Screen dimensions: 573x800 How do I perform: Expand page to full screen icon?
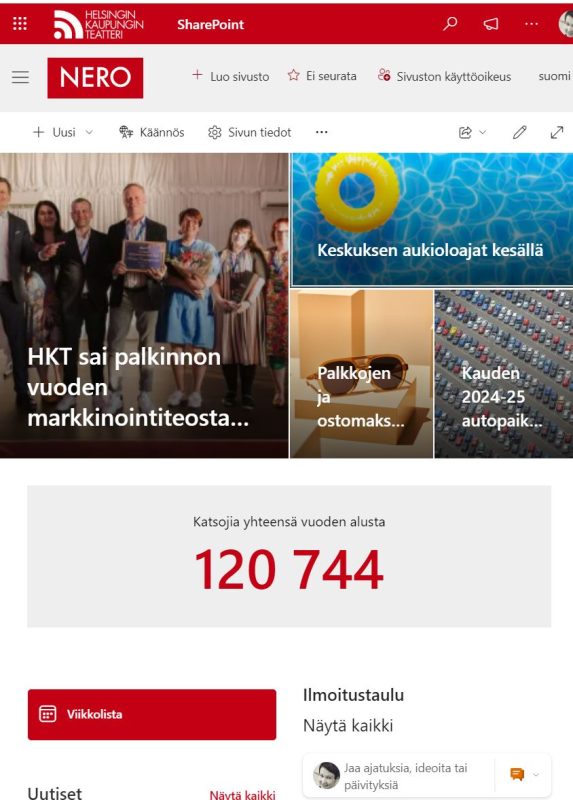coord(557,132)
